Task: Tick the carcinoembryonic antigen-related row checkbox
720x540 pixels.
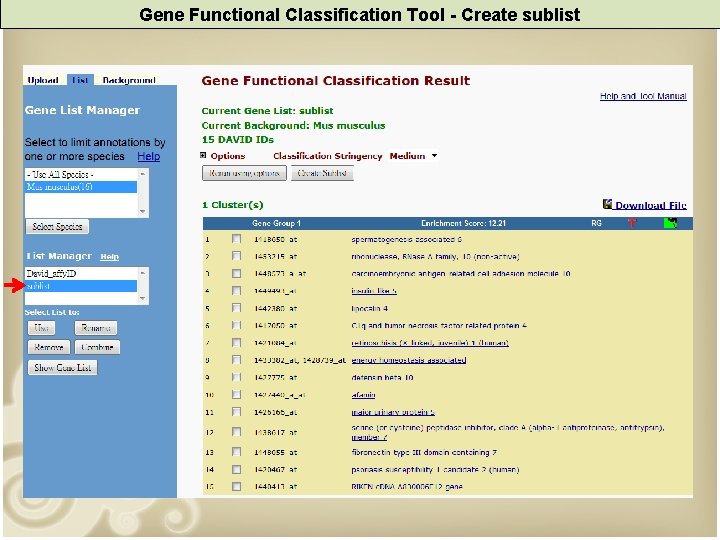Action: coord(236,274)
